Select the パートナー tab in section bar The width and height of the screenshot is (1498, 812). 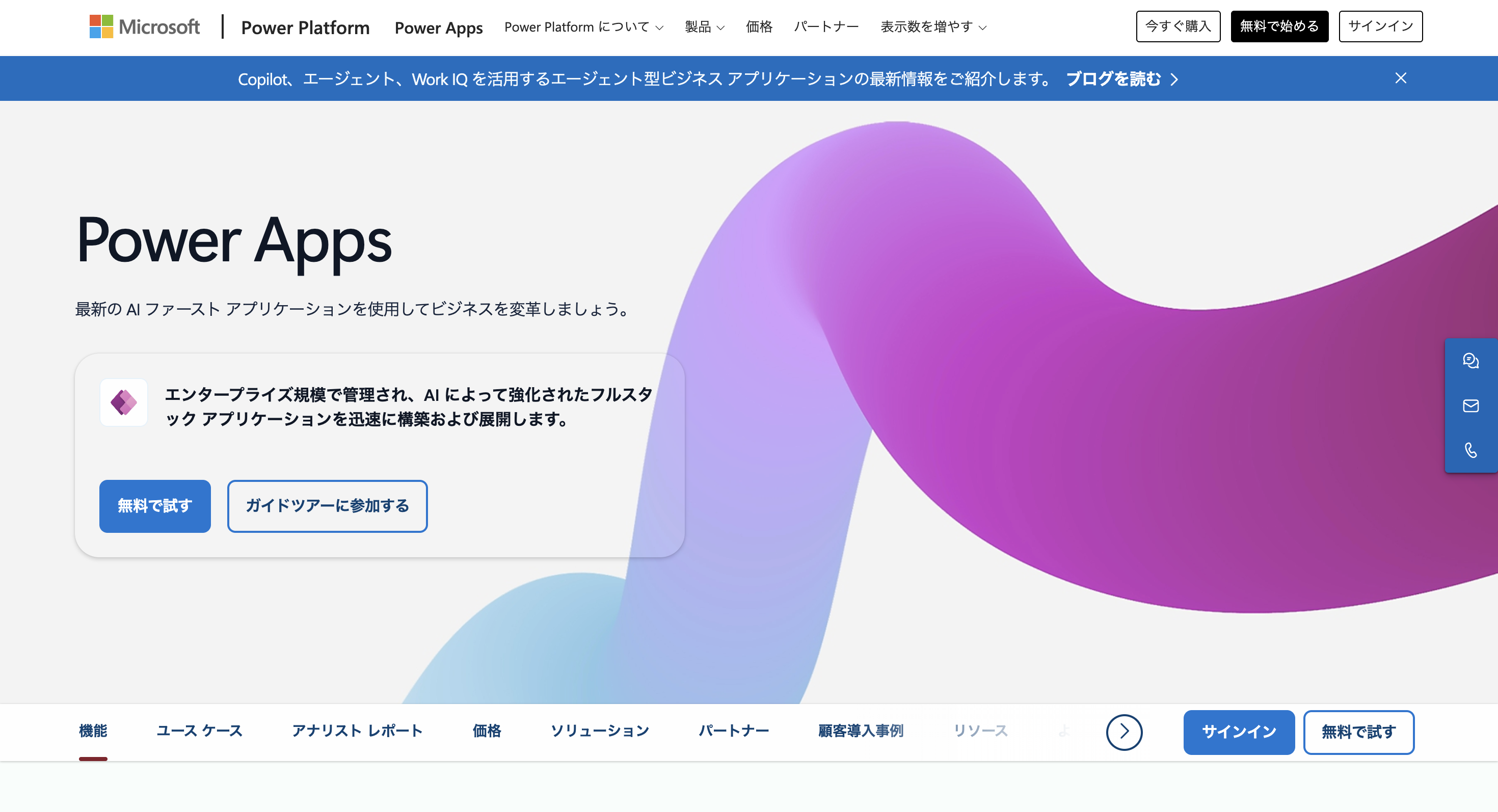pos(734,730)
